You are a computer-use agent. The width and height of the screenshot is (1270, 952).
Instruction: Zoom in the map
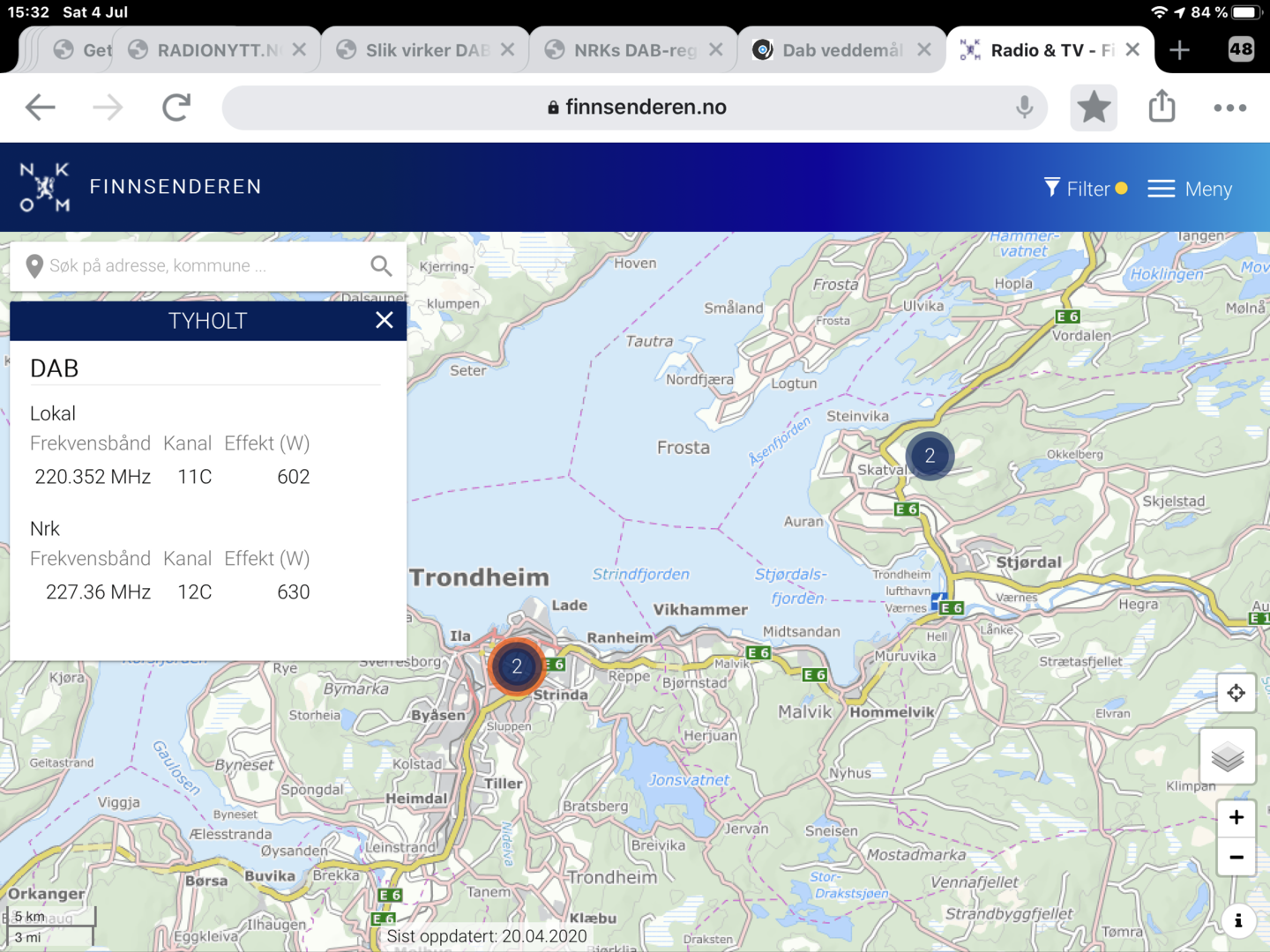[1236, 817]
